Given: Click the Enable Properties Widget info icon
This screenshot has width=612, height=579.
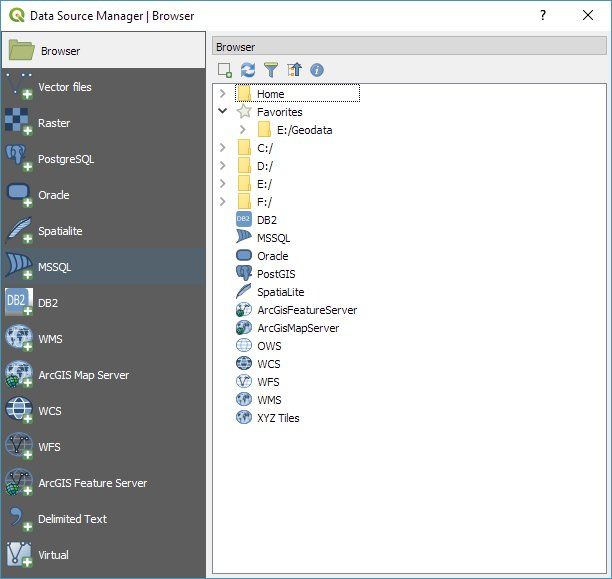Looking at the screenshot, I should 317,70.
